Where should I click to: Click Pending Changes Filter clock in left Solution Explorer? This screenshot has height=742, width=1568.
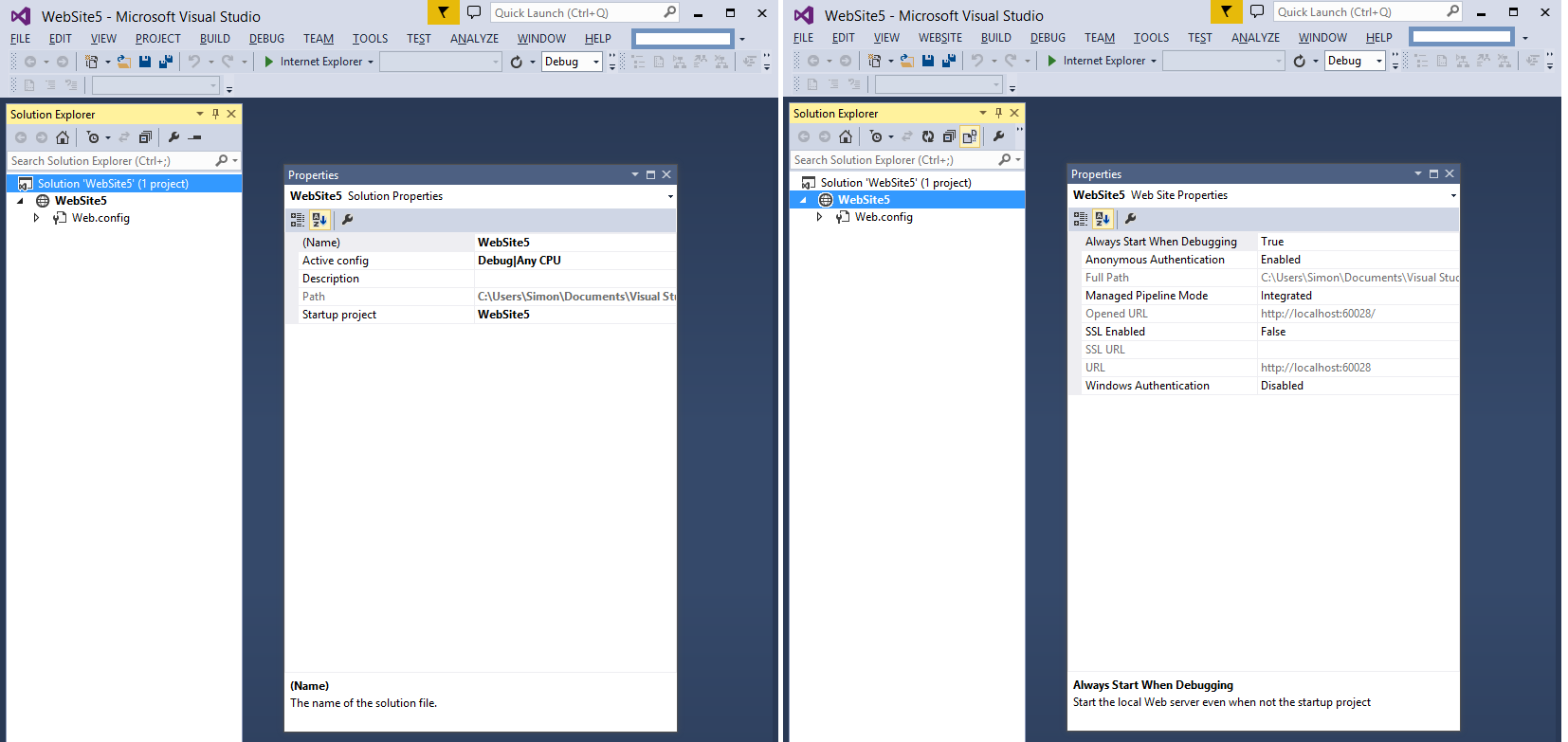[93, 137]
